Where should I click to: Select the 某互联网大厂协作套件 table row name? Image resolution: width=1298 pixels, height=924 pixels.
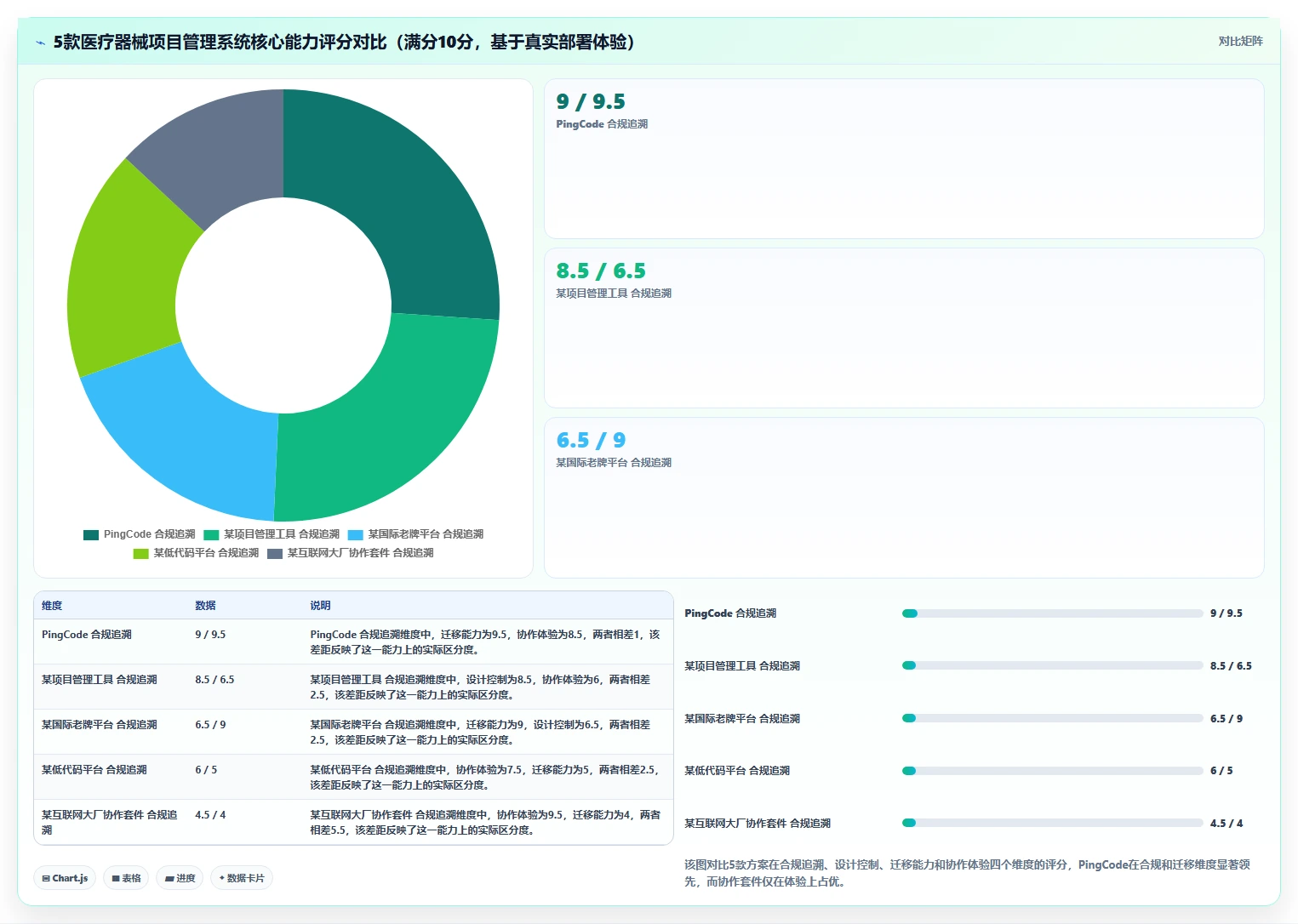pyautogui.click(x=110, y=822)
